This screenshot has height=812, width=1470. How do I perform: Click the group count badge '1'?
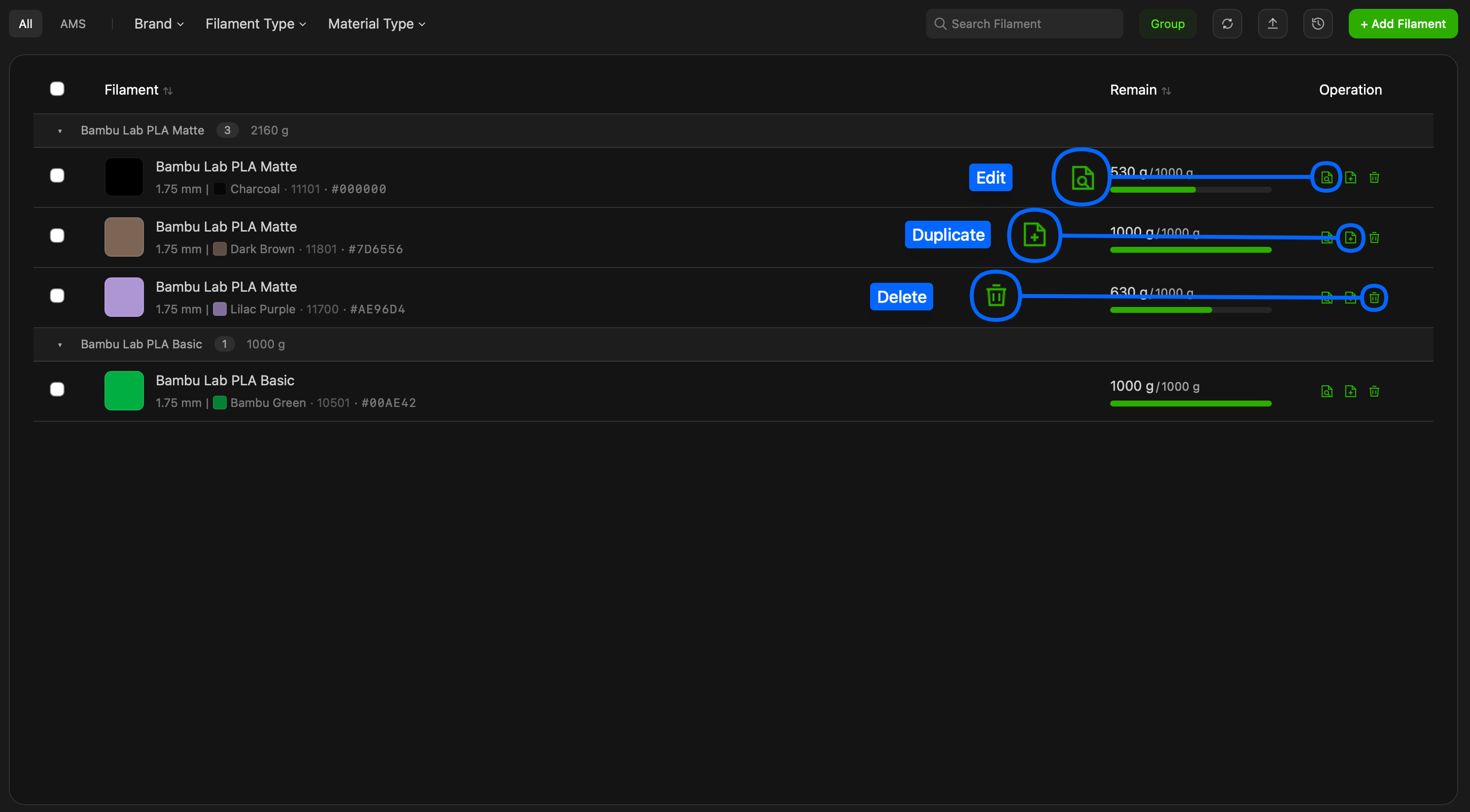pyautogui.click(x=224, y=344)
